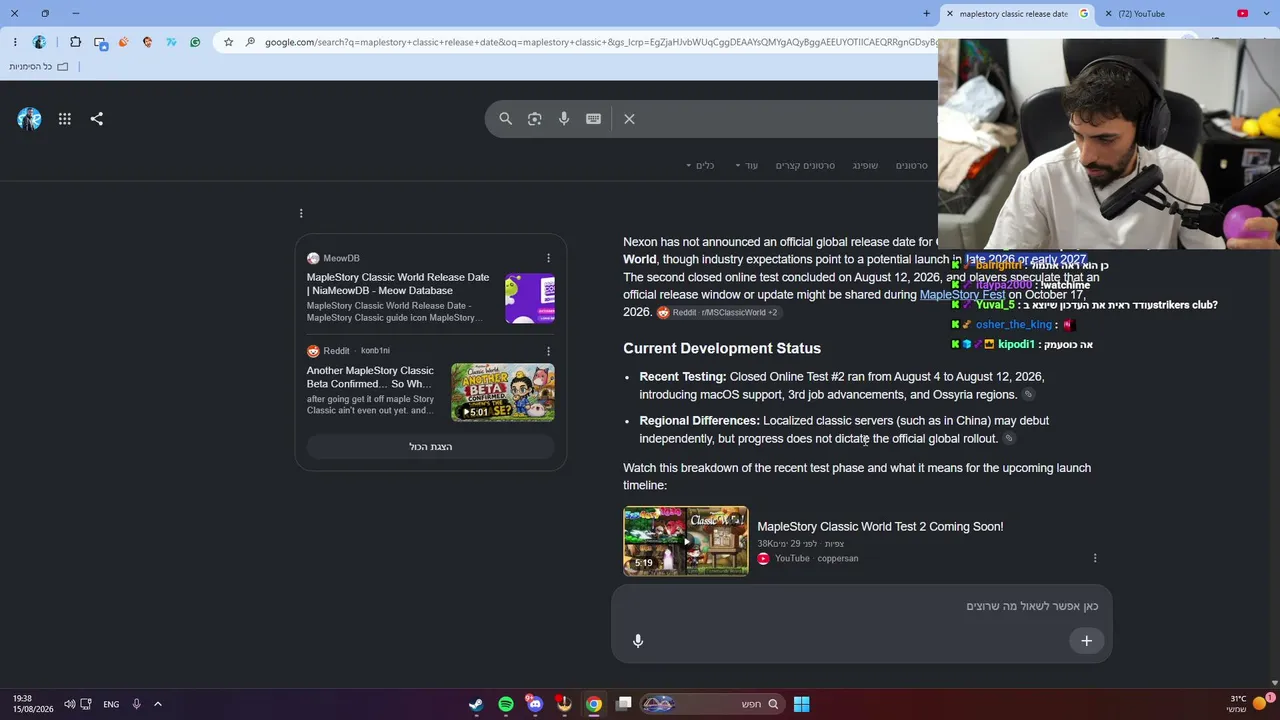Open the on-screen keyboard input tool
The width and height of the screenshot is (1280, 720).
click(593, 119)
